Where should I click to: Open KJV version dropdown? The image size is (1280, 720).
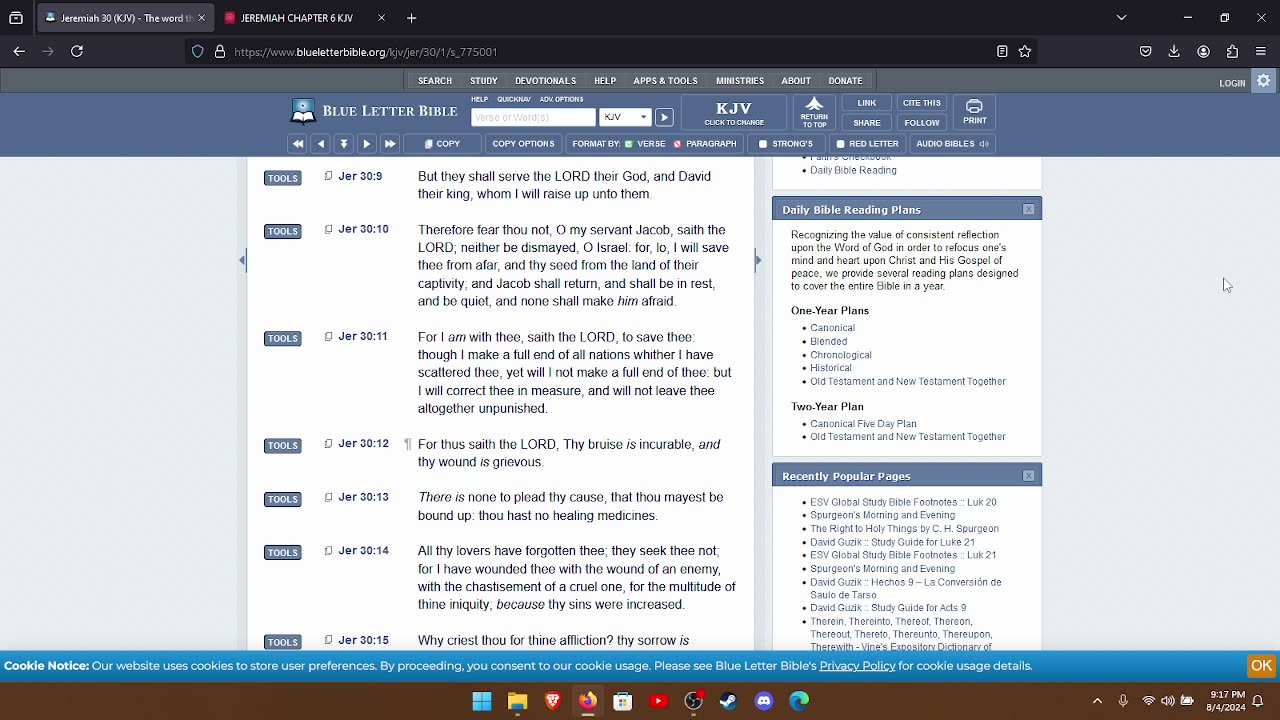[x=625, y=117]
